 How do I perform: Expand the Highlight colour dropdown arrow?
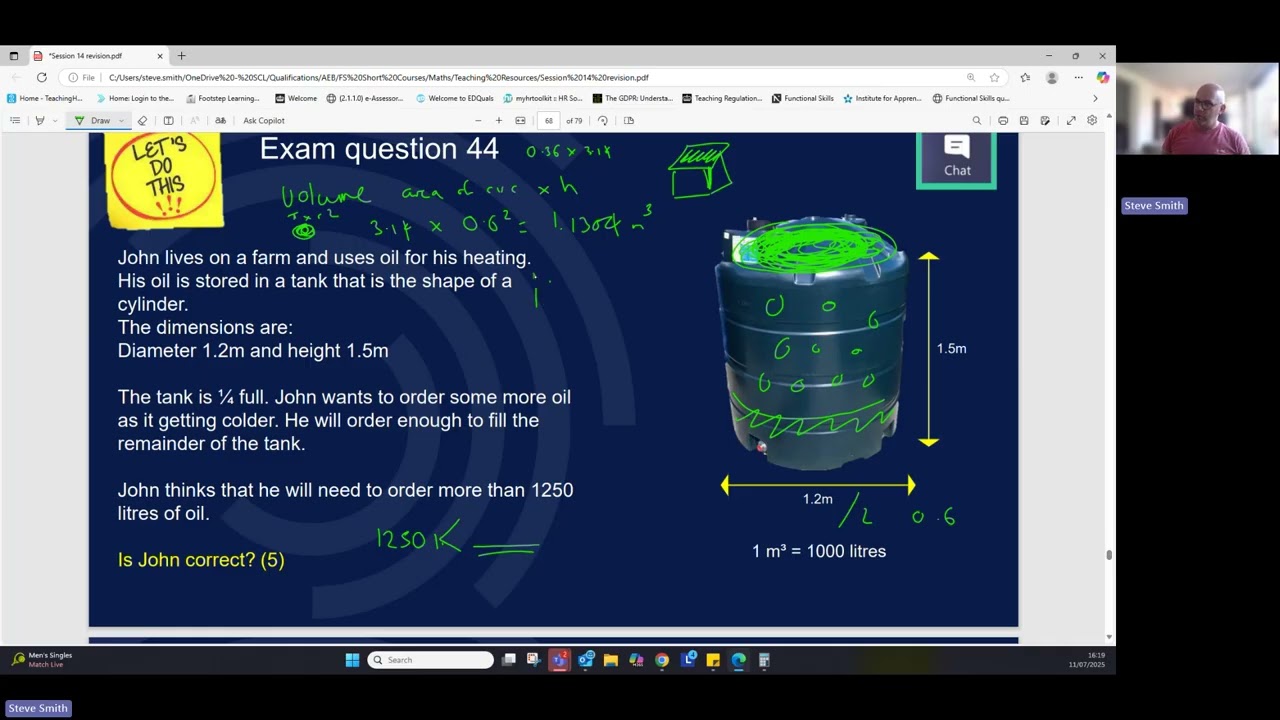[x=54, y=120]
